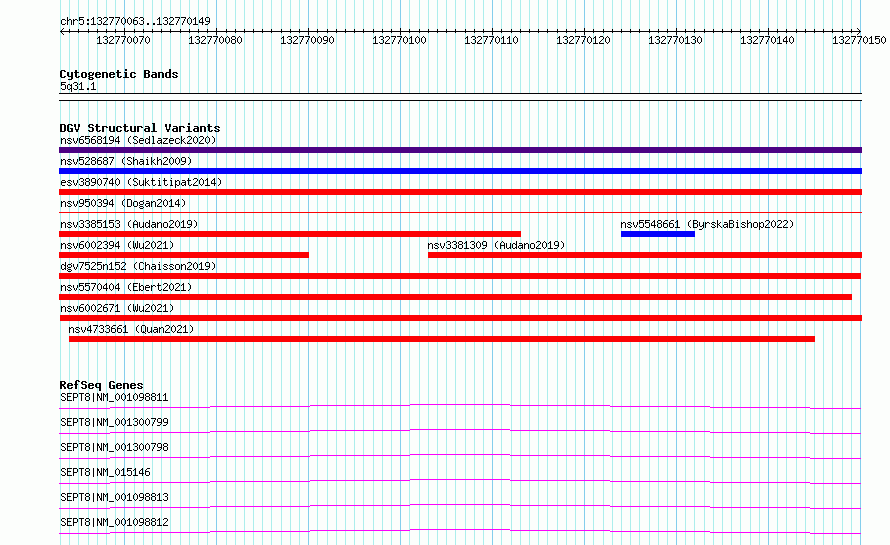Image resolution: width=890 pixels, height=545 pixels.
Task: Click ruler position 132770090
Action: (x=307, y=40)
